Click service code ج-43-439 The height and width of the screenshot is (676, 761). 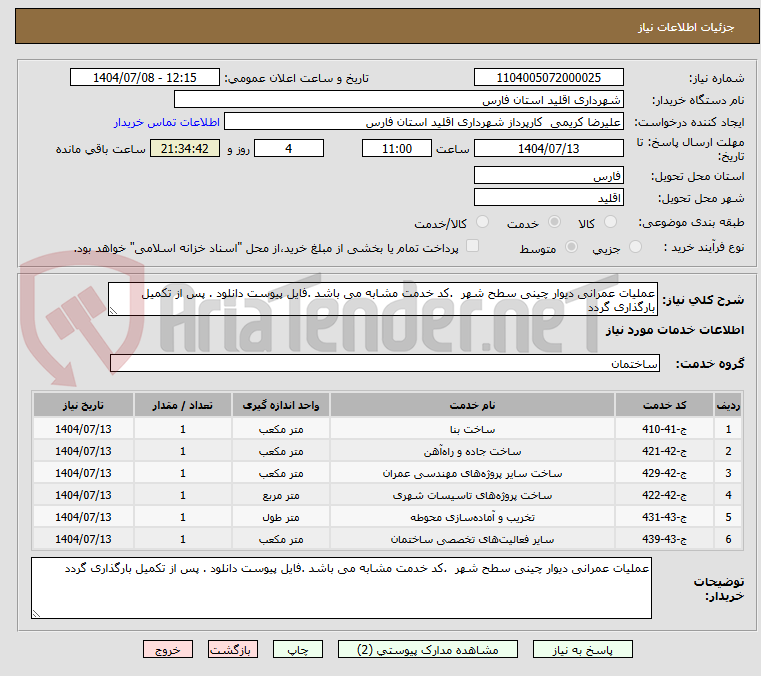coord(664,539)
